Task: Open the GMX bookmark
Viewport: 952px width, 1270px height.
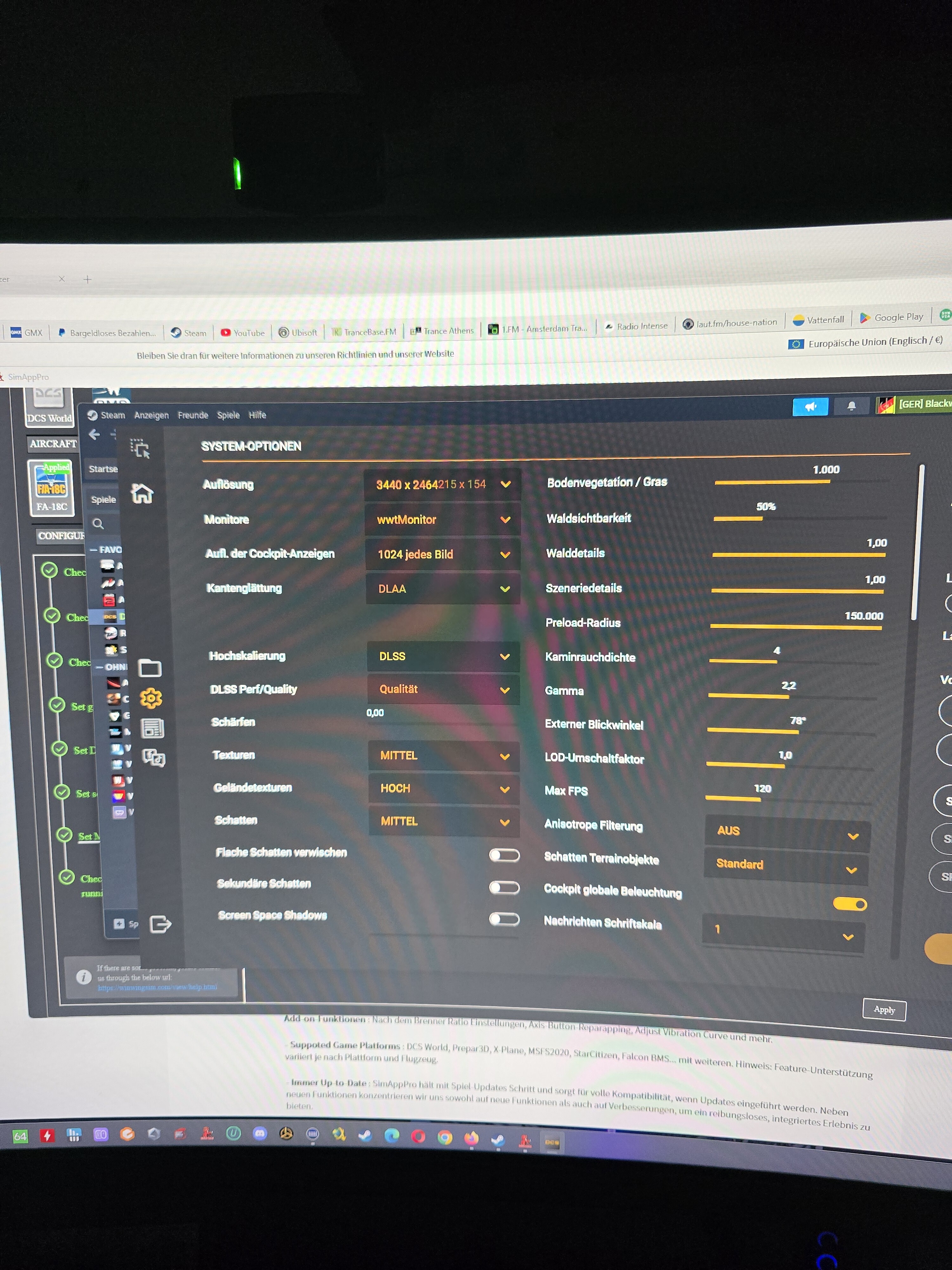Action: [27, 332]
